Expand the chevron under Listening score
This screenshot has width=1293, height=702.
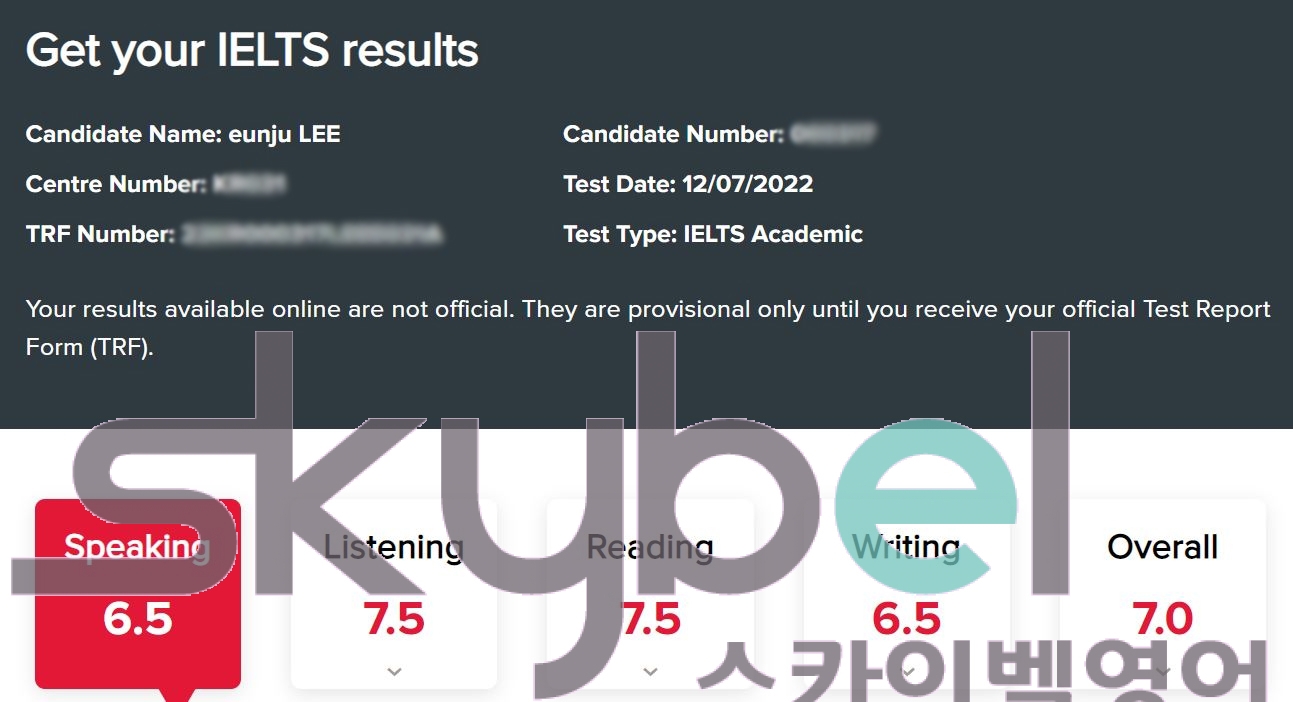tap(394, 672)
